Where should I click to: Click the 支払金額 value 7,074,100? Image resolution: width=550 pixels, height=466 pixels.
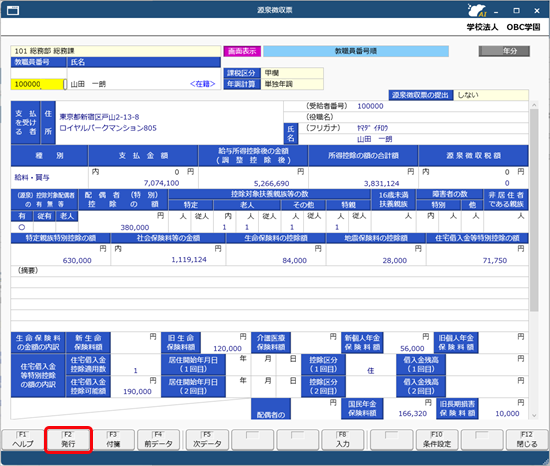[x=161, y=183]
